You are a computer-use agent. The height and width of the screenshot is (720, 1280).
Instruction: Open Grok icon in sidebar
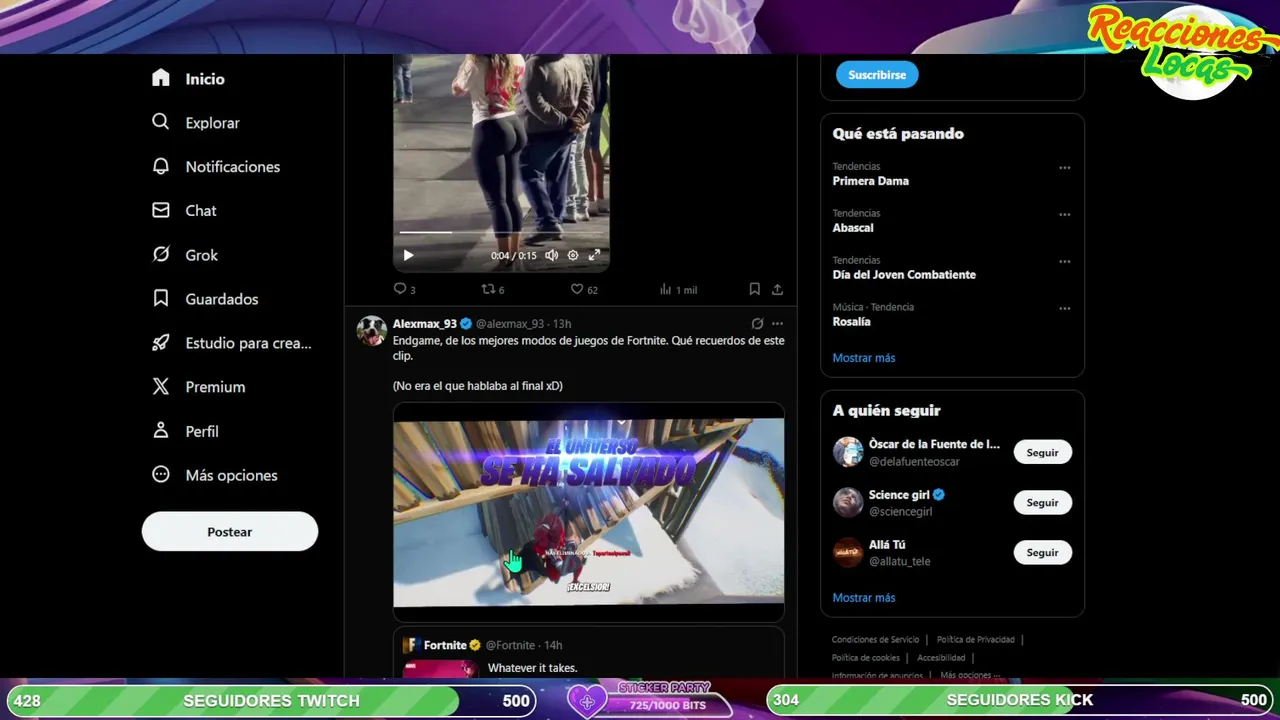click(161, 254)
